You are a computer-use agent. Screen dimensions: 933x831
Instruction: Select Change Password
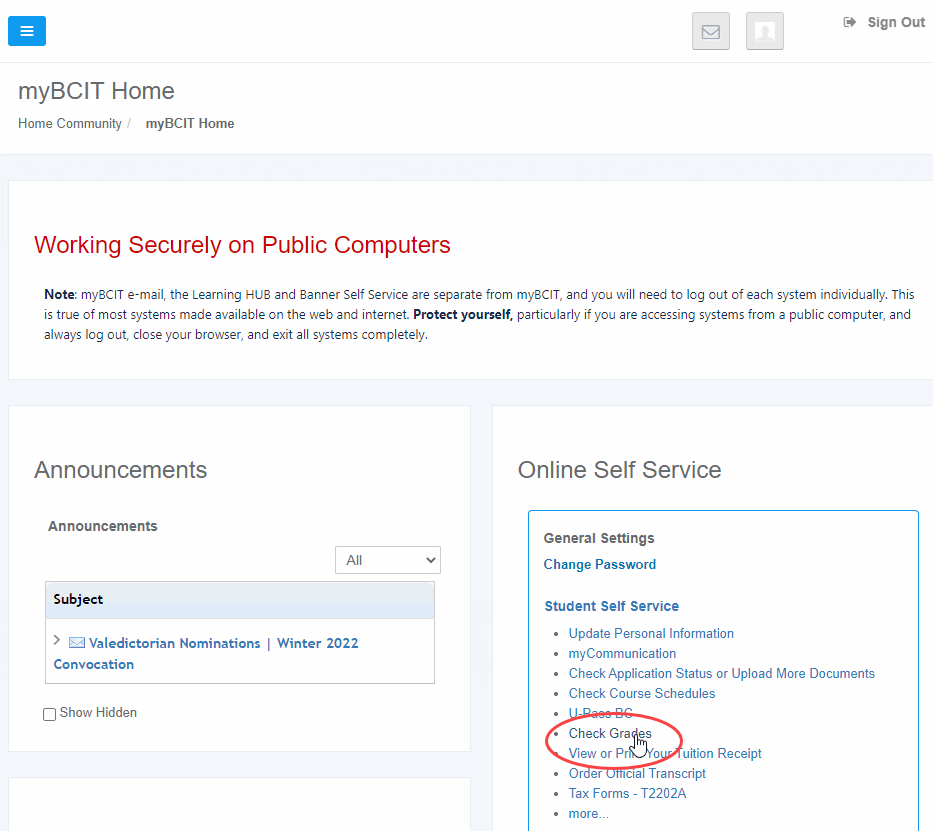tap(600, 564)
